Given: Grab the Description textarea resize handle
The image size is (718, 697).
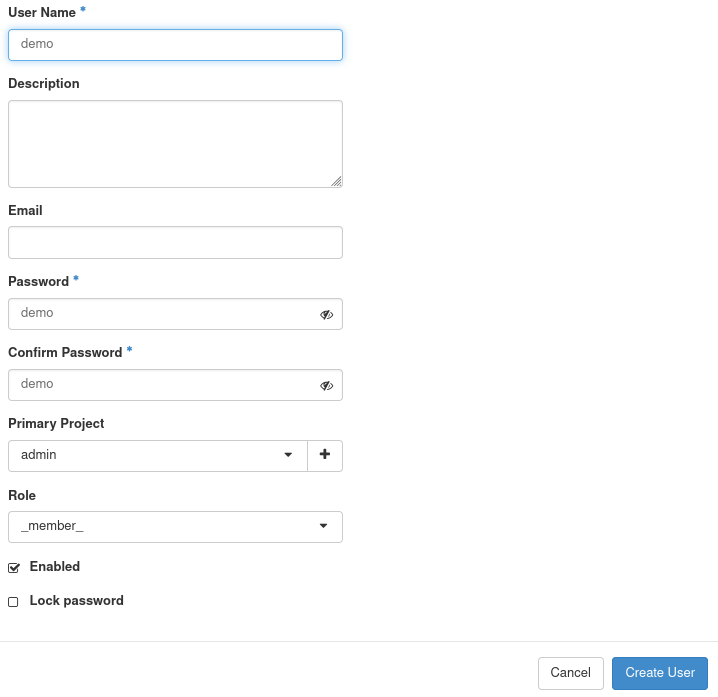Looking at the screenshot, I should pos(336,181).
